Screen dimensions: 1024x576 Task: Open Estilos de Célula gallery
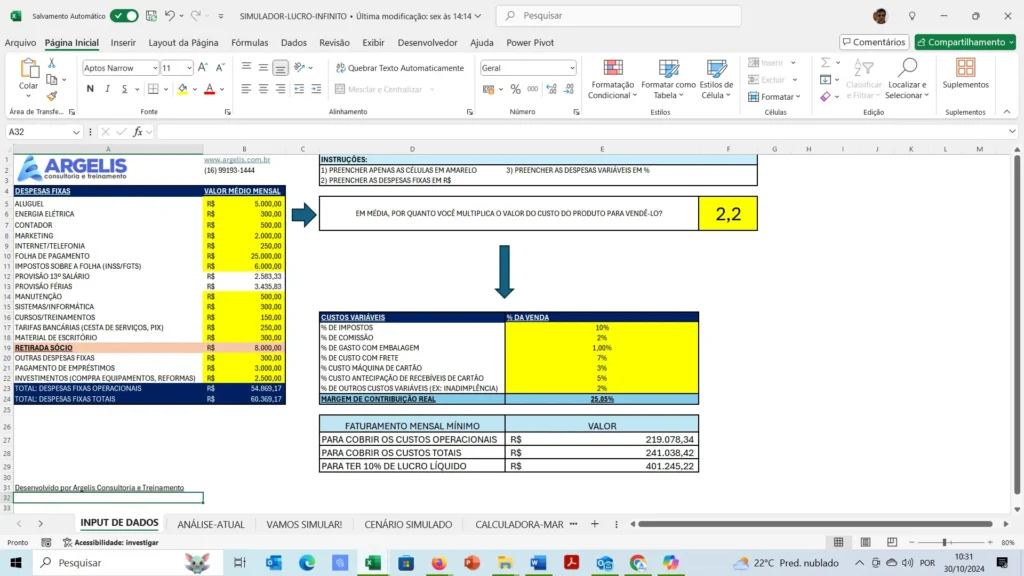point(716,79)
